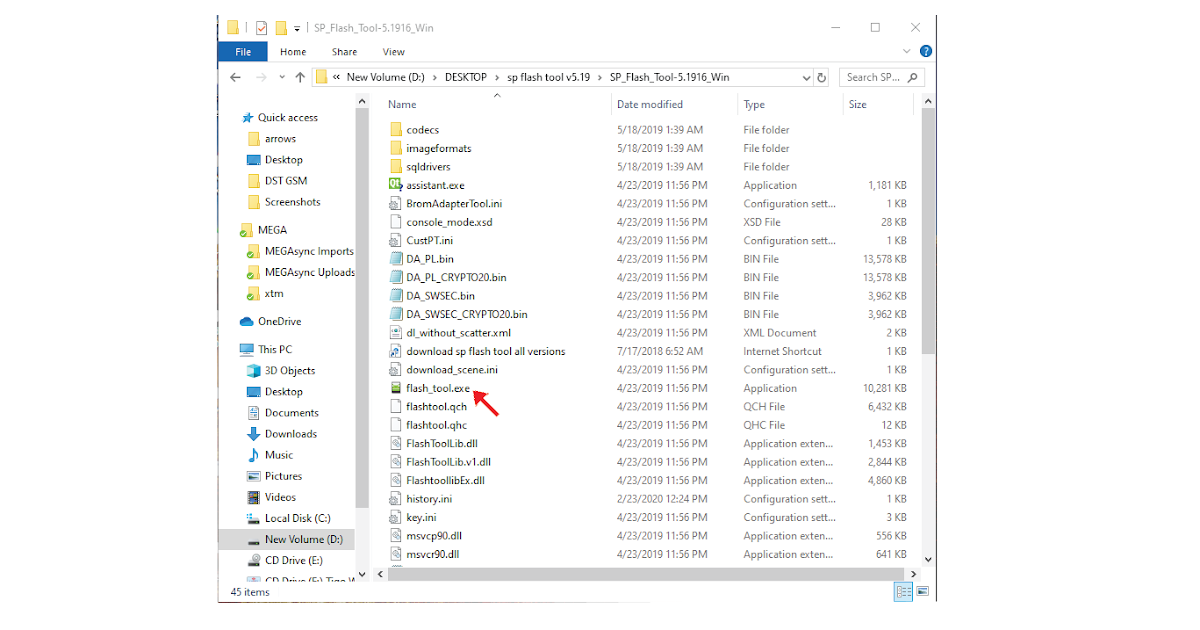1200x630 pixels.
Task: Click the address bar previous-folders chevron
Action: 337,77
